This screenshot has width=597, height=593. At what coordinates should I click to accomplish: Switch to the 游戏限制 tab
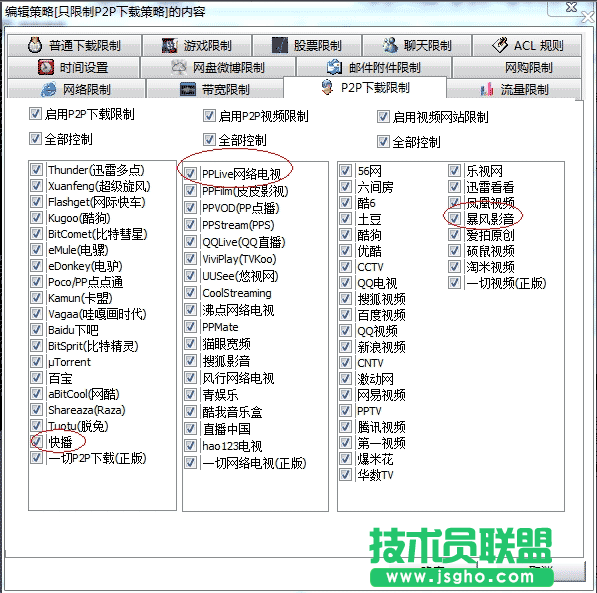click(x=197, y=46)
